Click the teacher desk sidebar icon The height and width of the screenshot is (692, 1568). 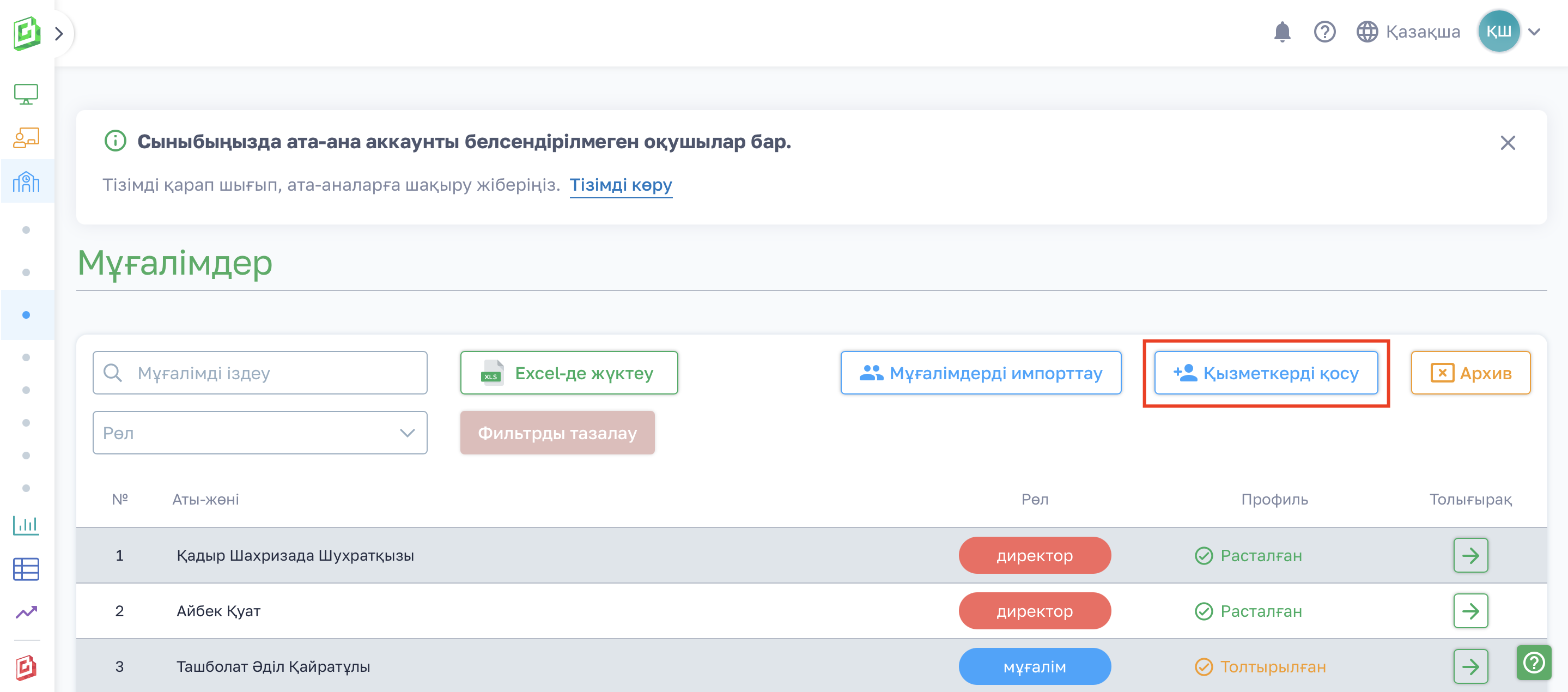26,138
